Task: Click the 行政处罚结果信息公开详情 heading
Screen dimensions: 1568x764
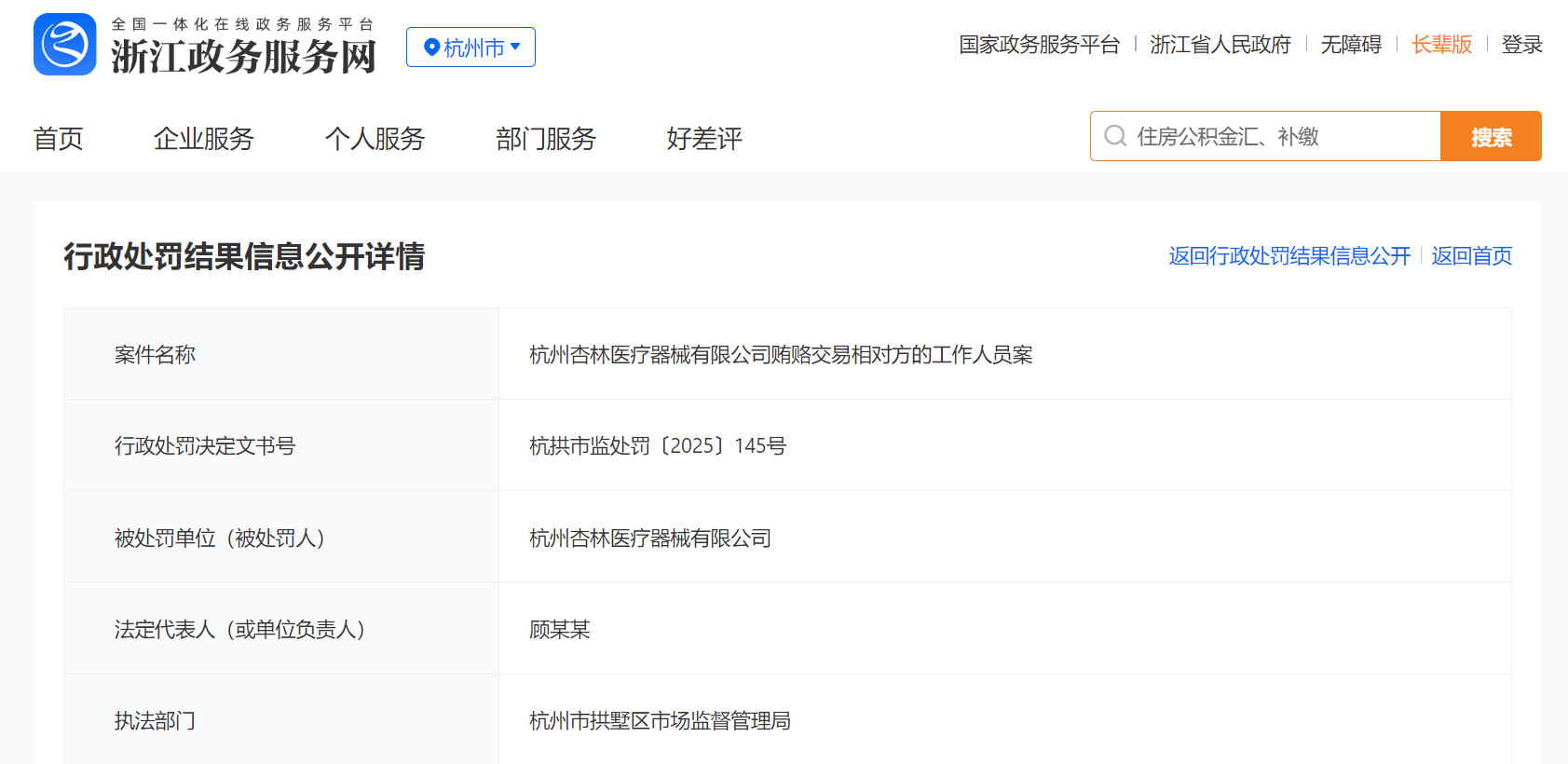Action: [x=244, y=256]
